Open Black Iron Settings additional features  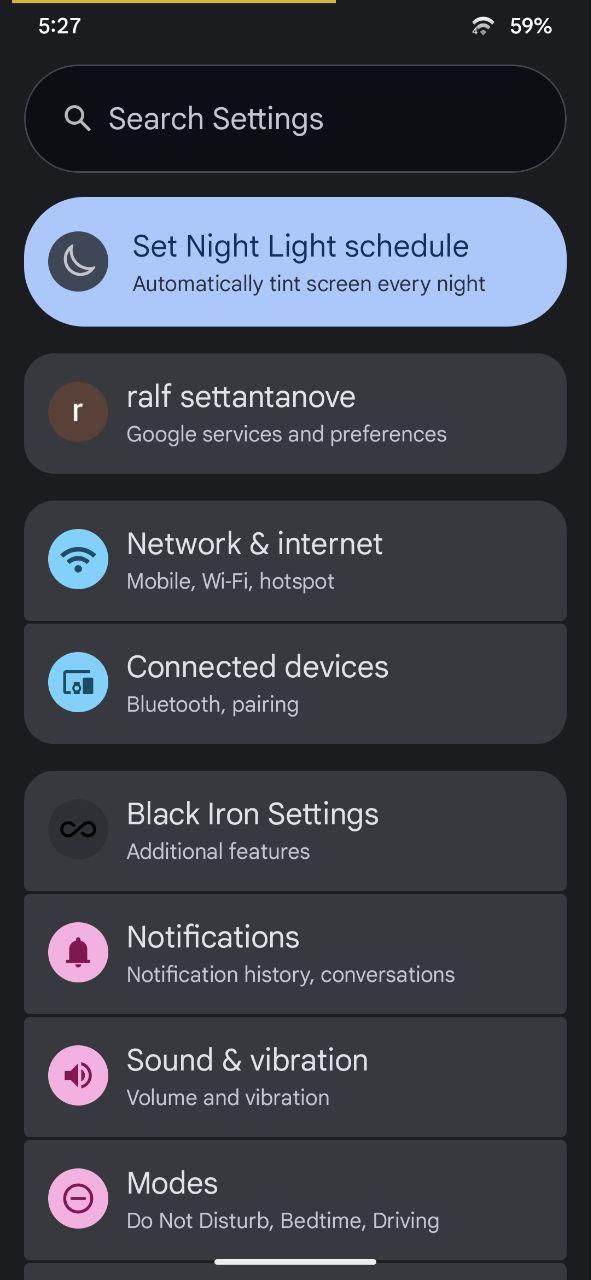click(x=295, y=830)
